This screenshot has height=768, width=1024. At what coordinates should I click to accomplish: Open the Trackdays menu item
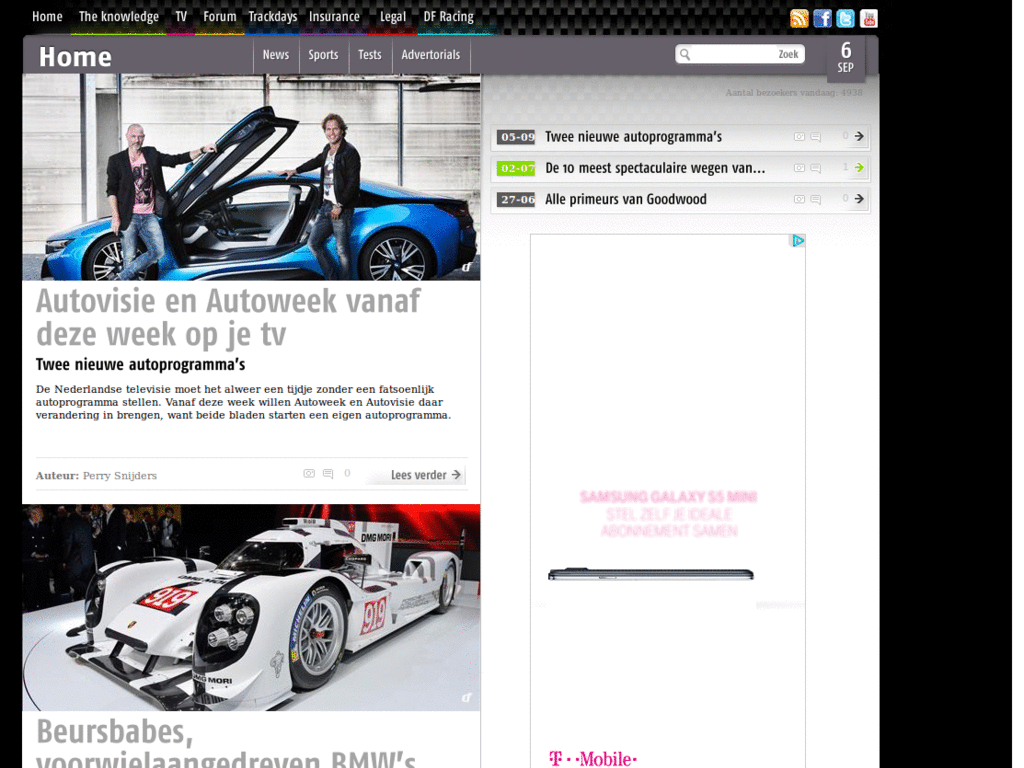pos(272,17)
